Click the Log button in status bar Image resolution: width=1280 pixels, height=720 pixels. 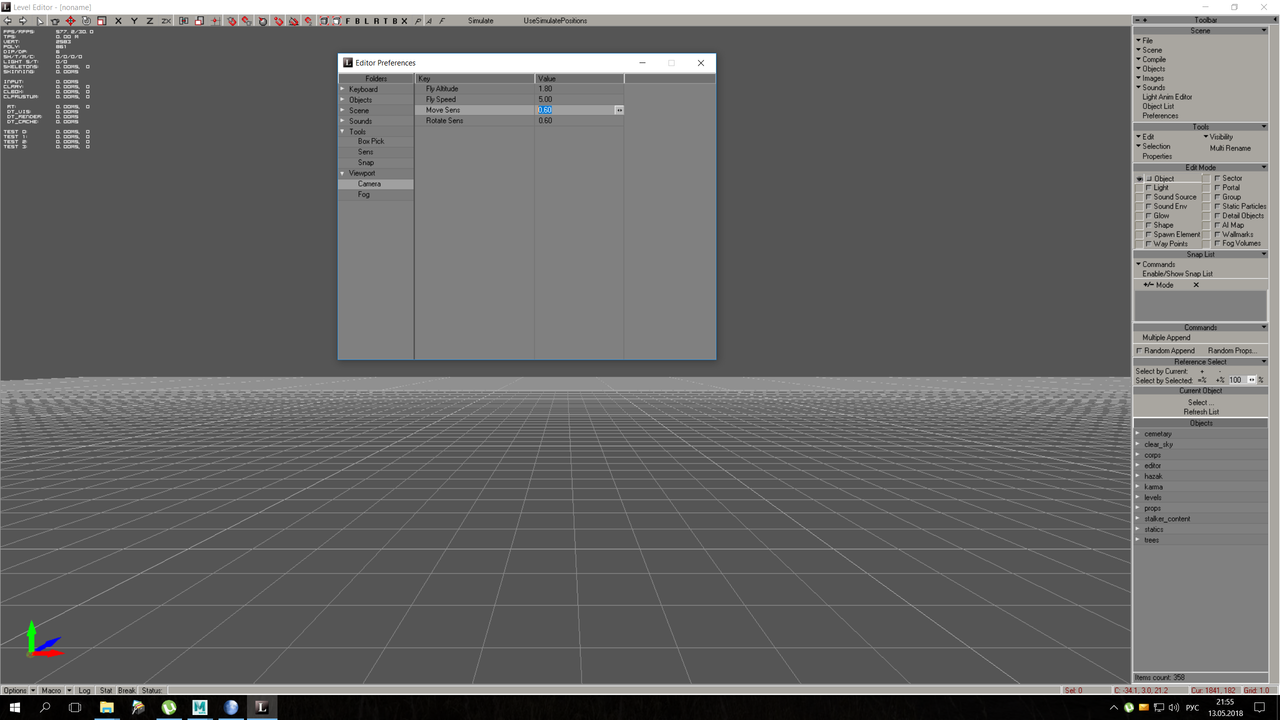[x=85, y=691]
